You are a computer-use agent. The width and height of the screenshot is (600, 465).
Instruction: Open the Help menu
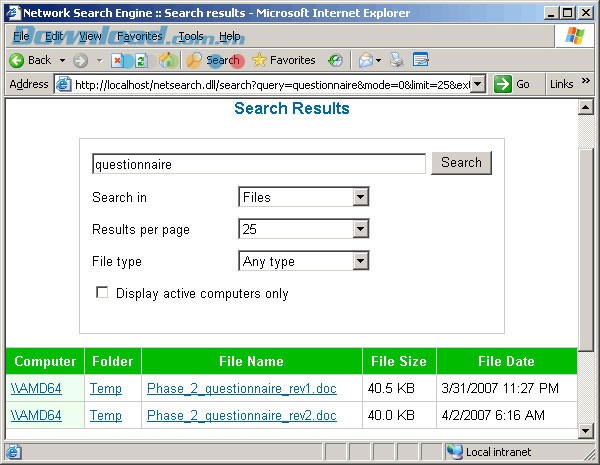click(x=230, y=36)
